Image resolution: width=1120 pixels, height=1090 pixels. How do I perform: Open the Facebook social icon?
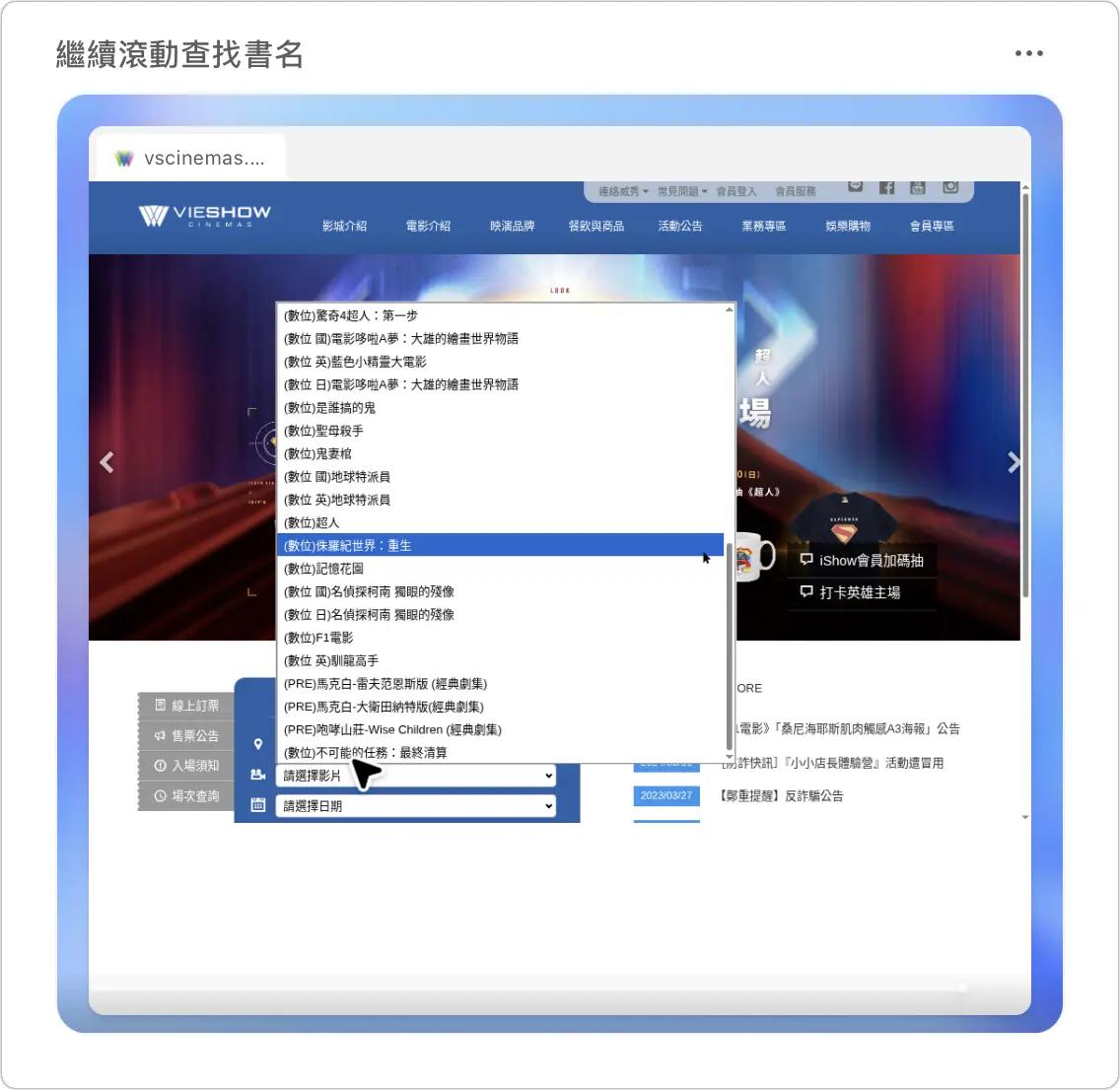tap(886, 187)
